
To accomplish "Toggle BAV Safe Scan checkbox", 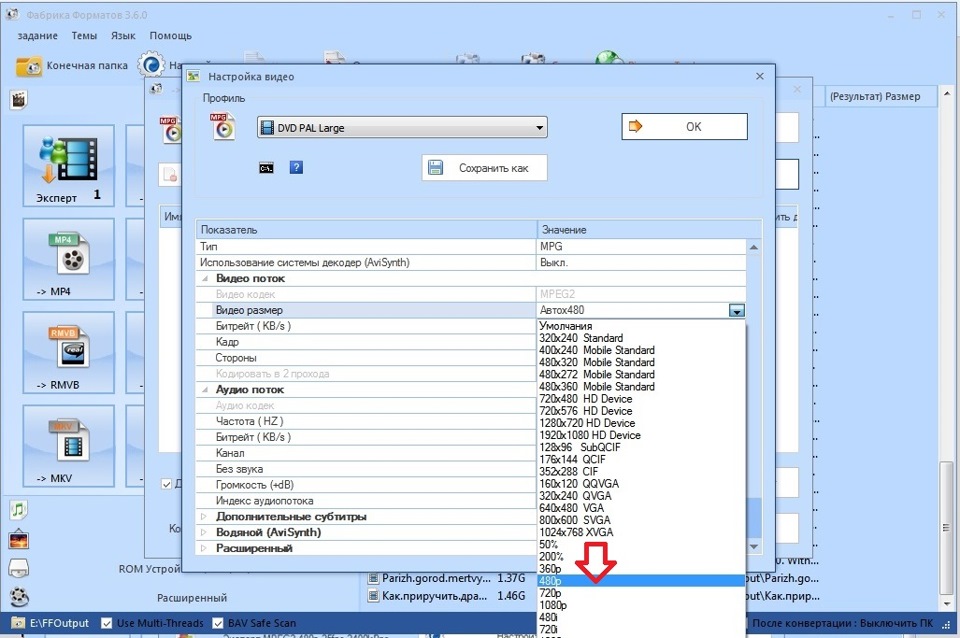I will pyautogui.click(x=217, y=623).
